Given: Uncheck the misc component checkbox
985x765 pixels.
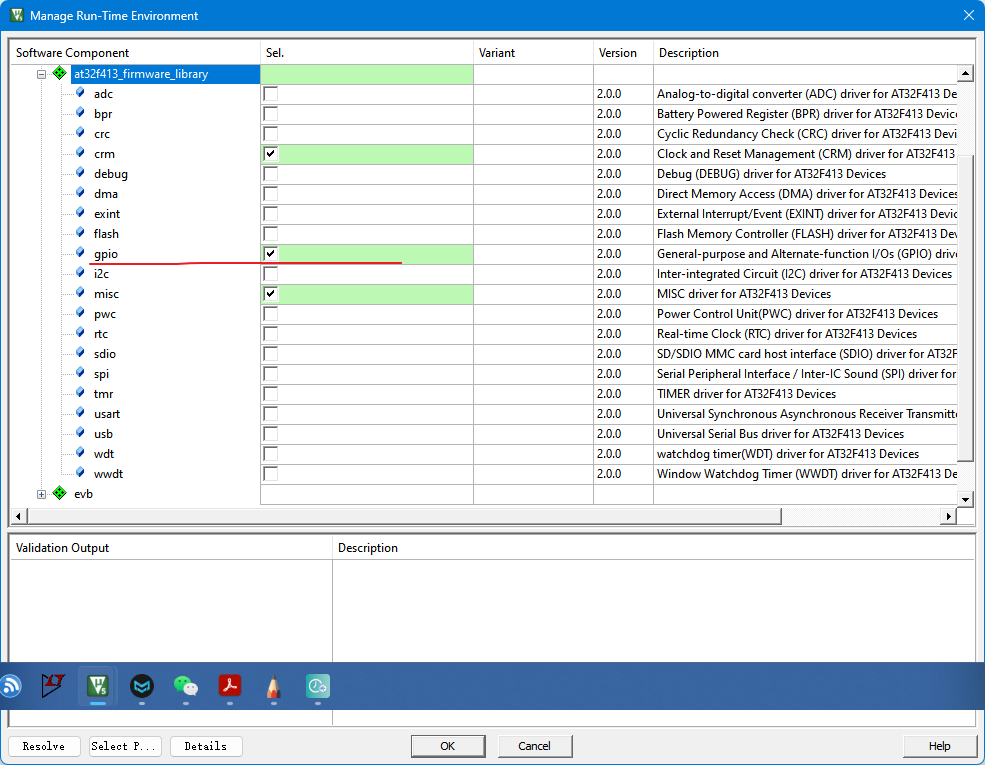Looking at the screenshot, I should pos(271,294).
